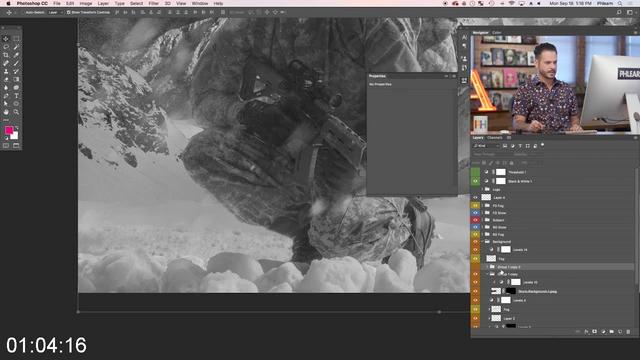Open the File menu

click(x=57, y=3)
